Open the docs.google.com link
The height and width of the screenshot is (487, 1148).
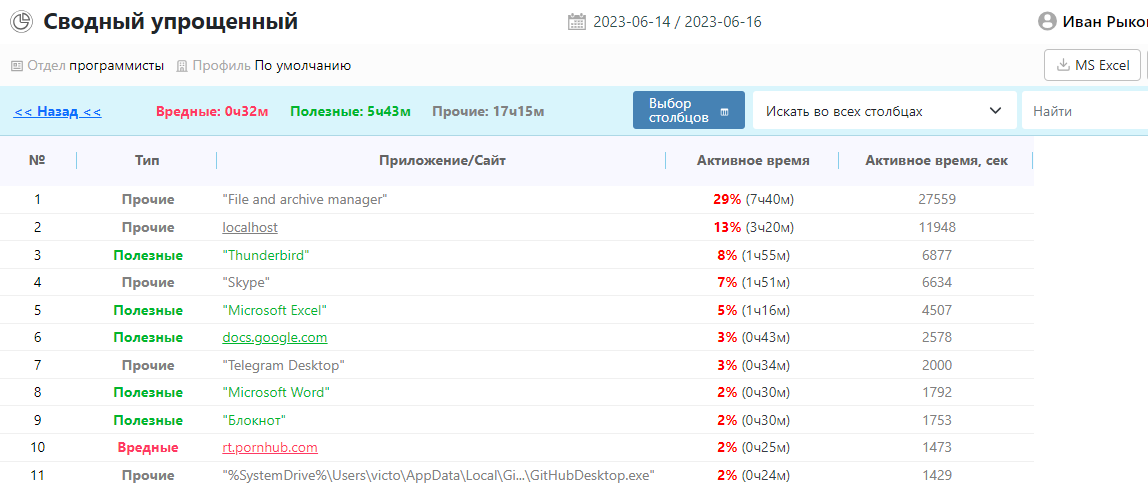275,337
